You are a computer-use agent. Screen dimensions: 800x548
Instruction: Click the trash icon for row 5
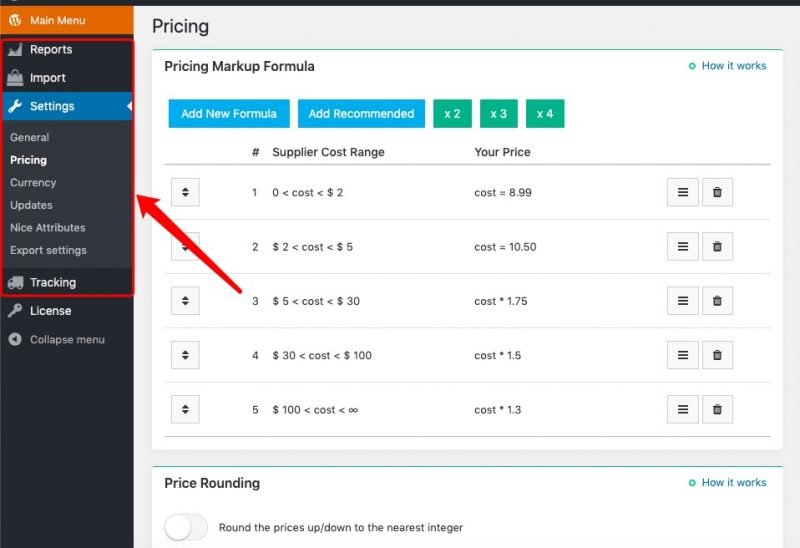pos(717,409)
